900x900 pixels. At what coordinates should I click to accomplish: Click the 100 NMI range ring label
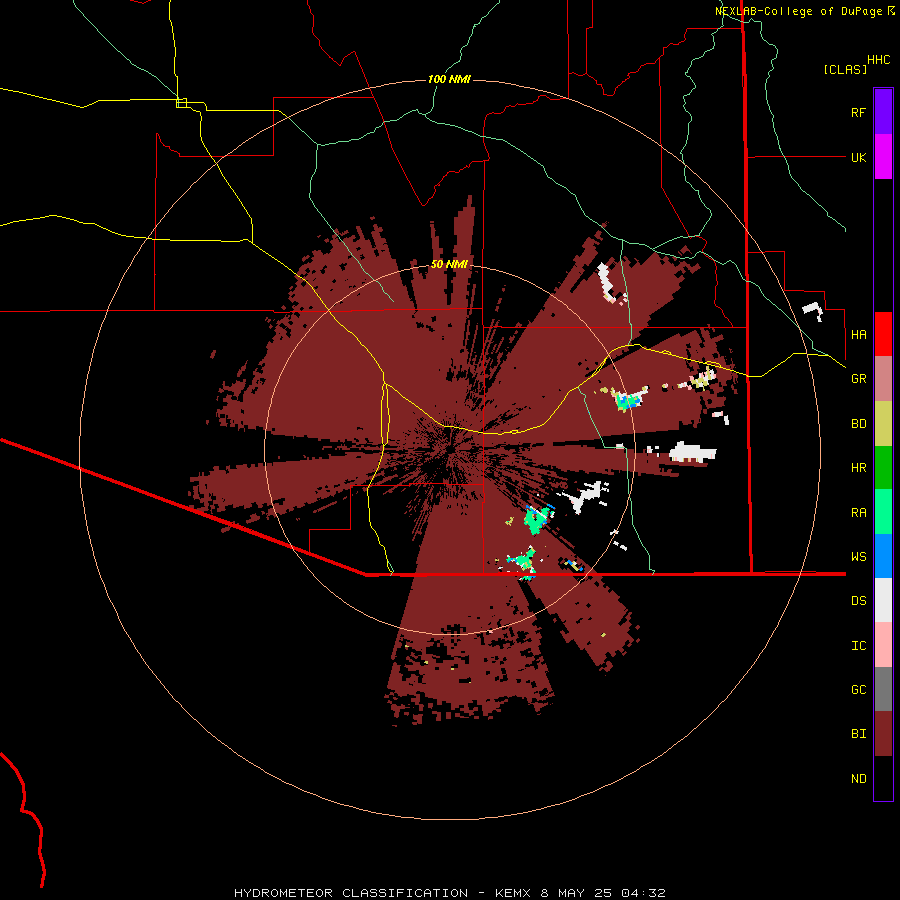point(449,79)
